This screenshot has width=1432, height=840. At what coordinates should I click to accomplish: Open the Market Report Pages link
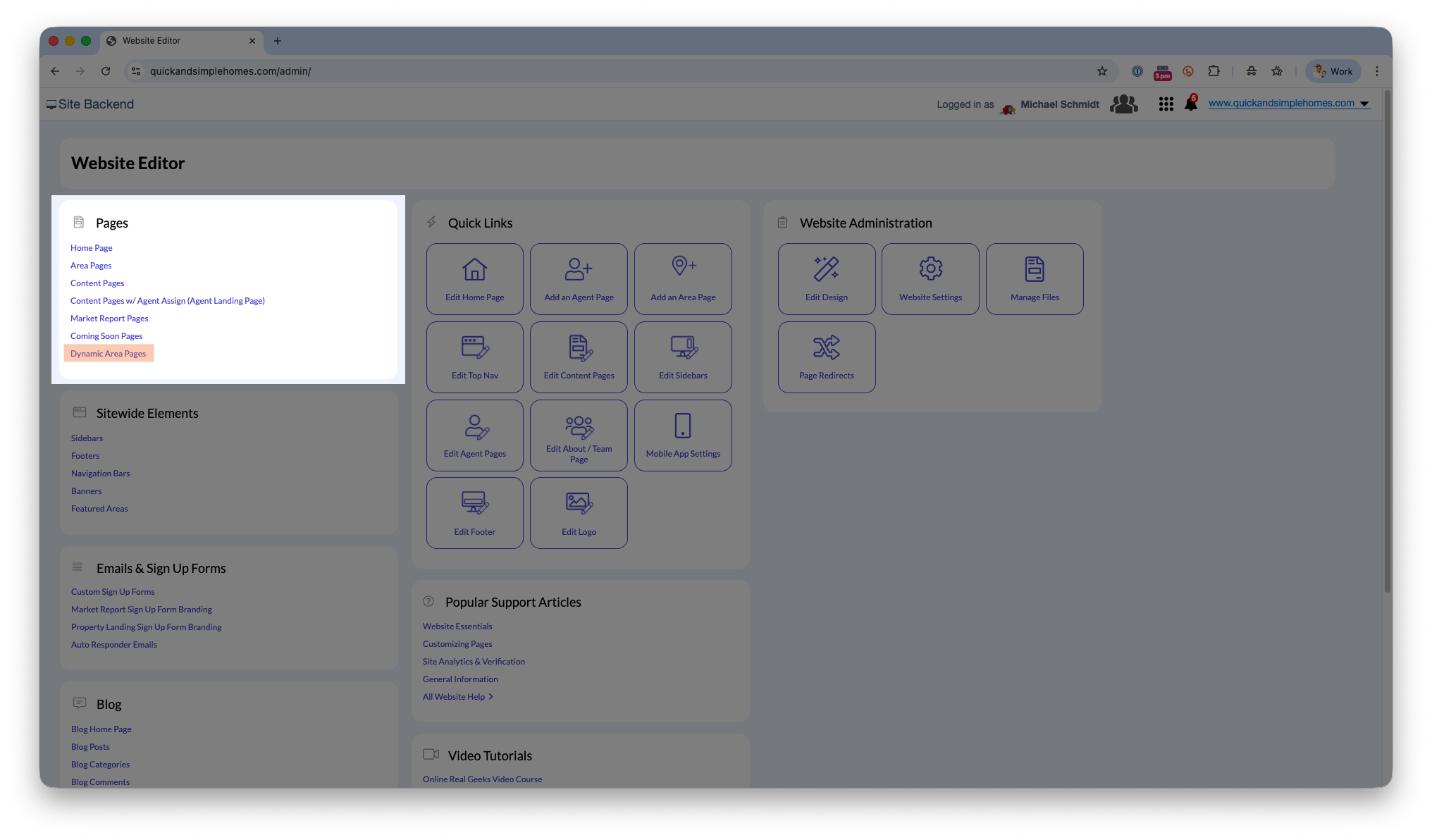point(109,319)
